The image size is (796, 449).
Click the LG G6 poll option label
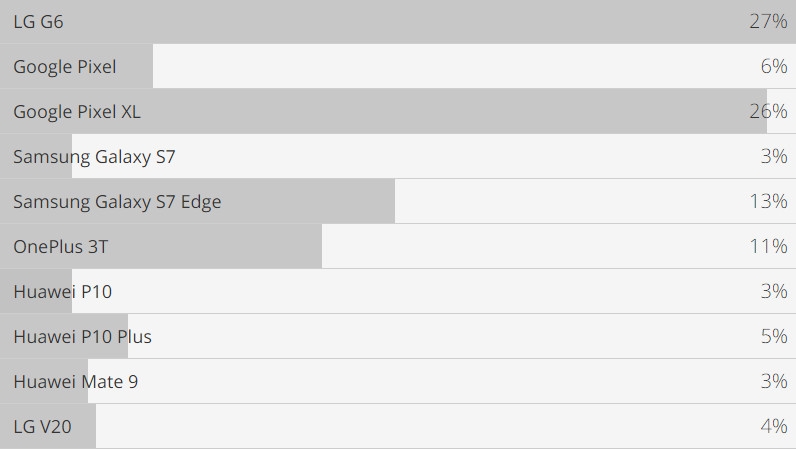click(x=38, y=21)
